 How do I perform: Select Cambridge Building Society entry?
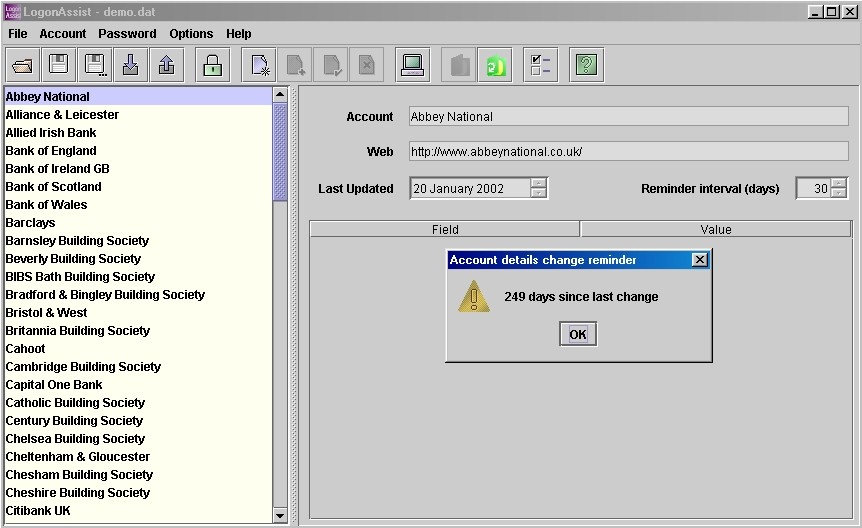pos(139,366)
